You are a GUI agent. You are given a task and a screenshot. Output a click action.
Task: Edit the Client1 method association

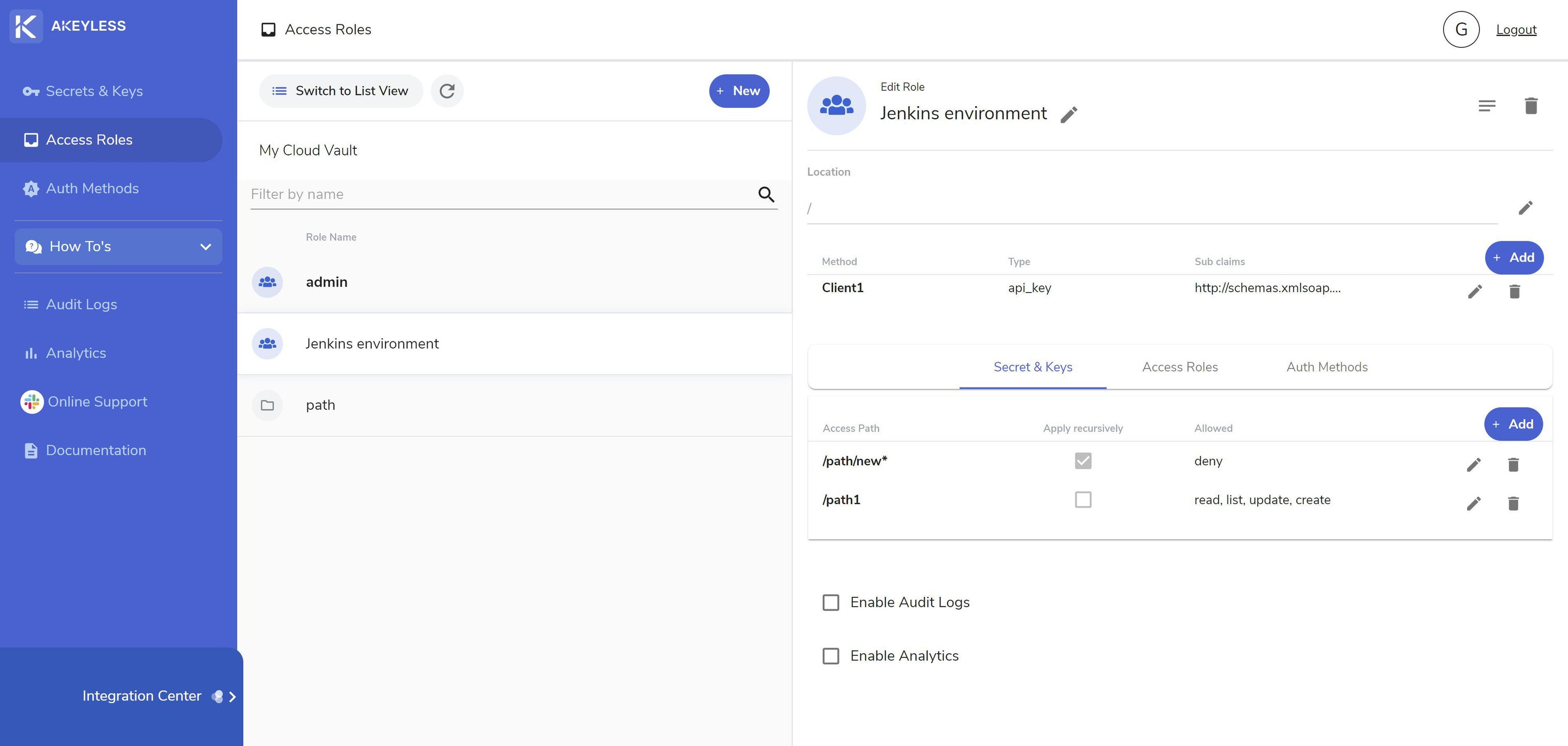1475,292
